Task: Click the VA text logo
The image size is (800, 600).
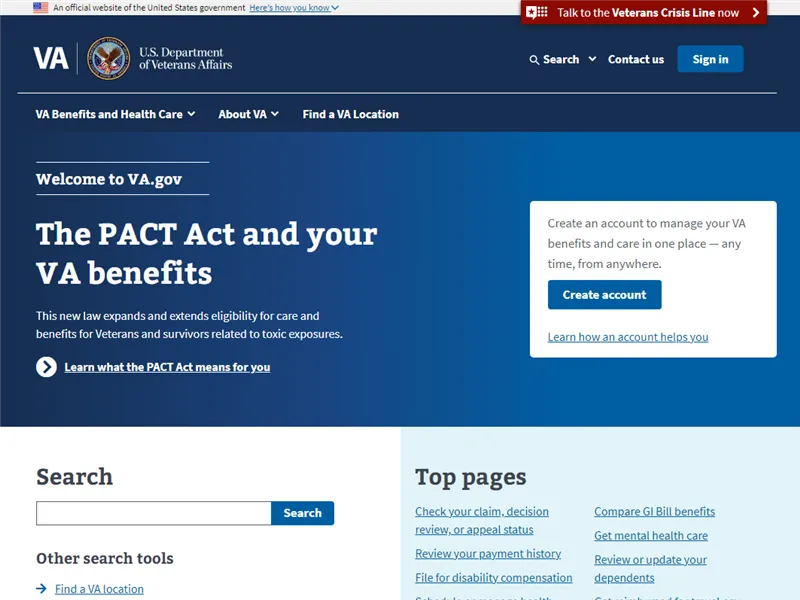Action: click(x=51, y=59)
